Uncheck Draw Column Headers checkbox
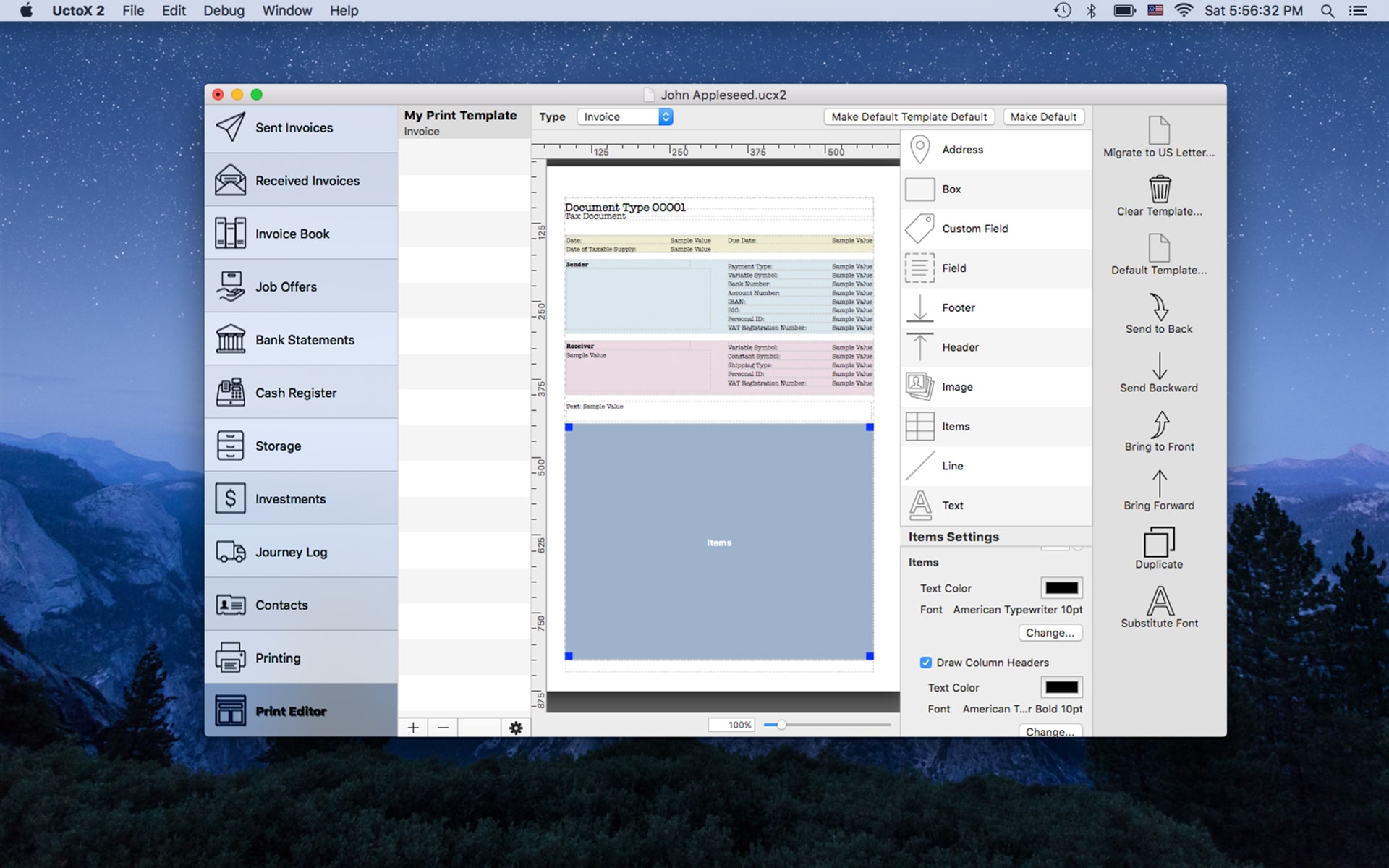Image resolution: width=1389 pixels, height=868 pixels. (x=925, y=663)
